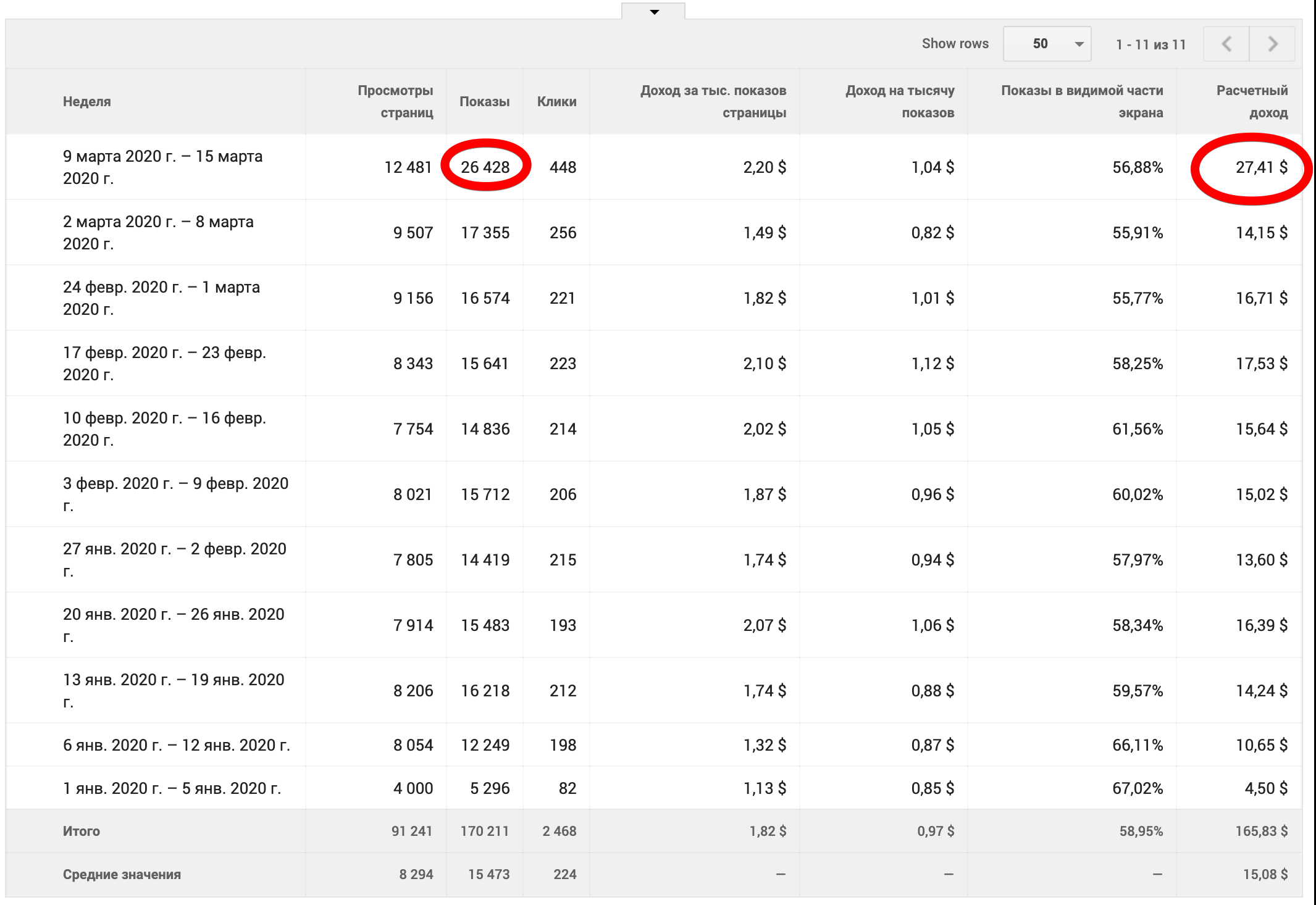The image size is (1316, 905).
Task: Sort by Доход на тысячу показов header
Action: [899, 102]
